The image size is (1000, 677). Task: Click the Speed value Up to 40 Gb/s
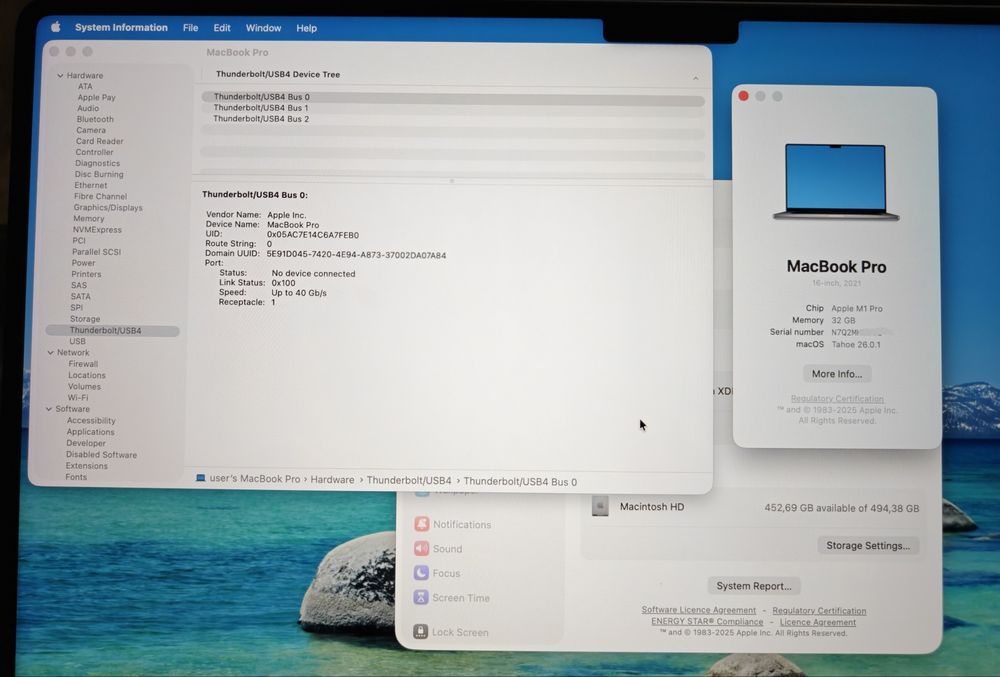pyautogui.click(x=298, y=293)
